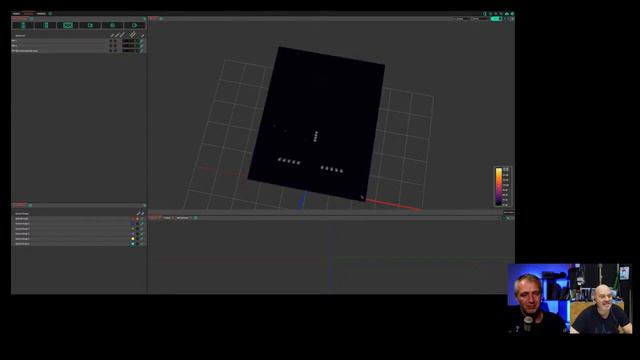Click the yellow color dot in lower list

tap(133, 239)
